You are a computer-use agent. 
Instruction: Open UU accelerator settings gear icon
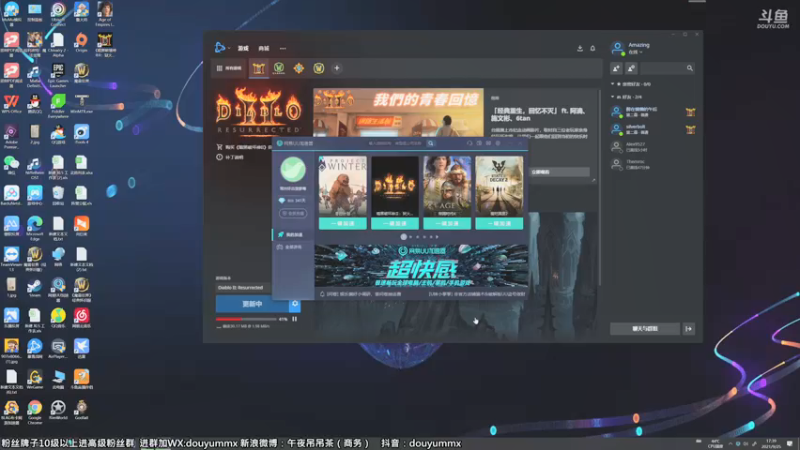tap(498, 143)
